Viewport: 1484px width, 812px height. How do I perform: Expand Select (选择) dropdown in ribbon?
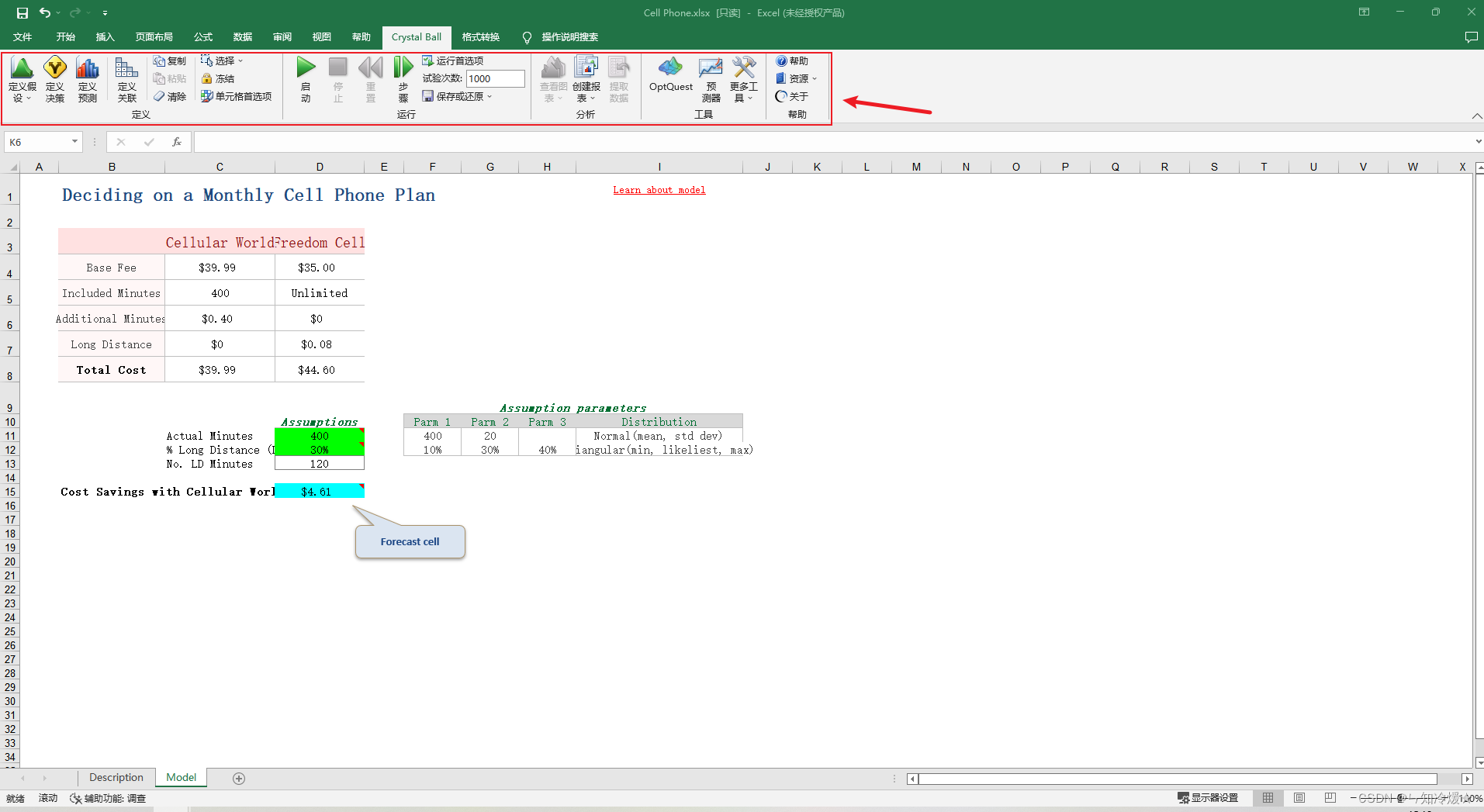pyautogui.click(x=222, y=60)
